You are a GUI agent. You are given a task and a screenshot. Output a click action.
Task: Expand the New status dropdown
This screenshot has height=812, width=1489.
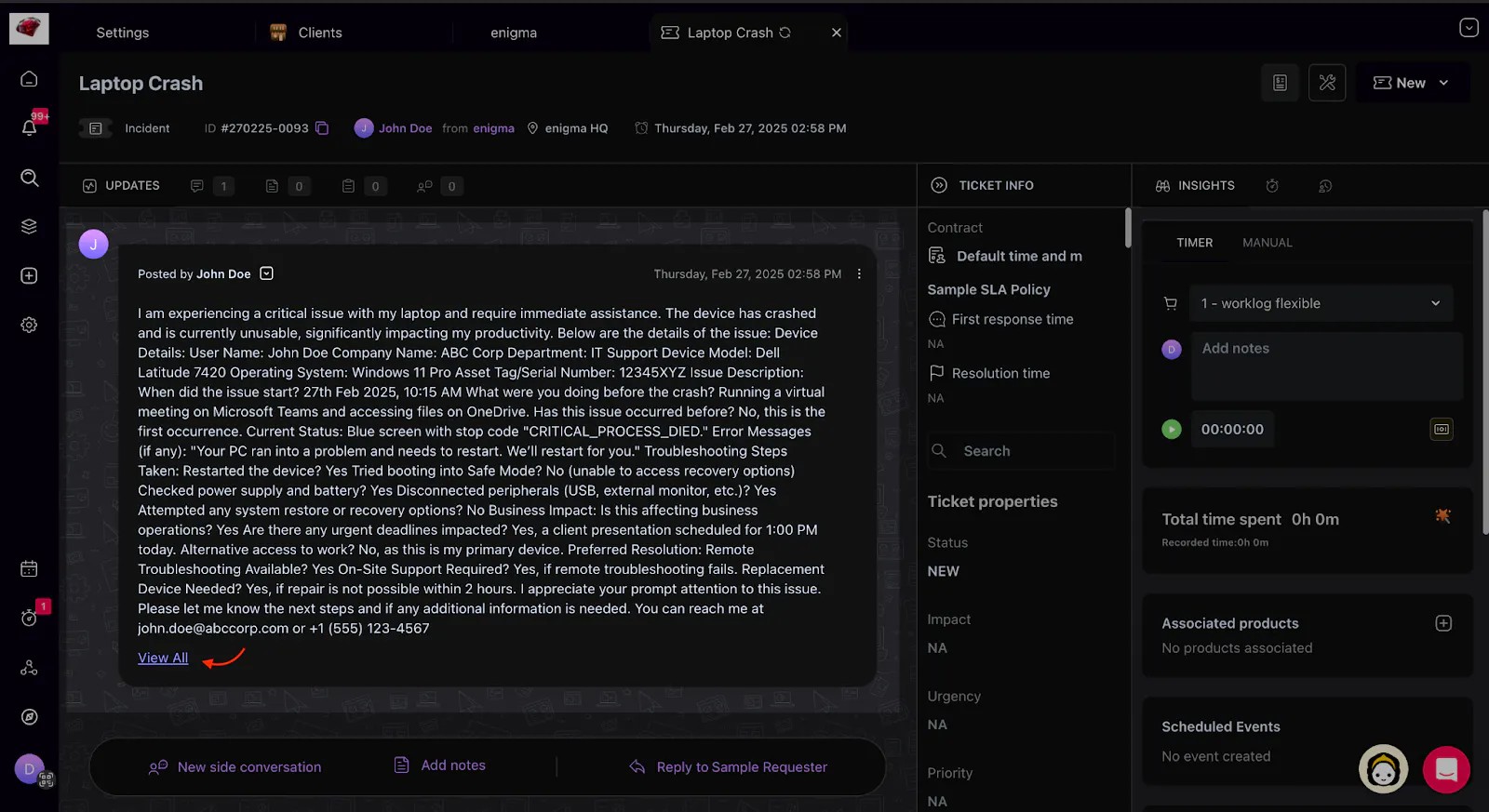click(1412, 83)
